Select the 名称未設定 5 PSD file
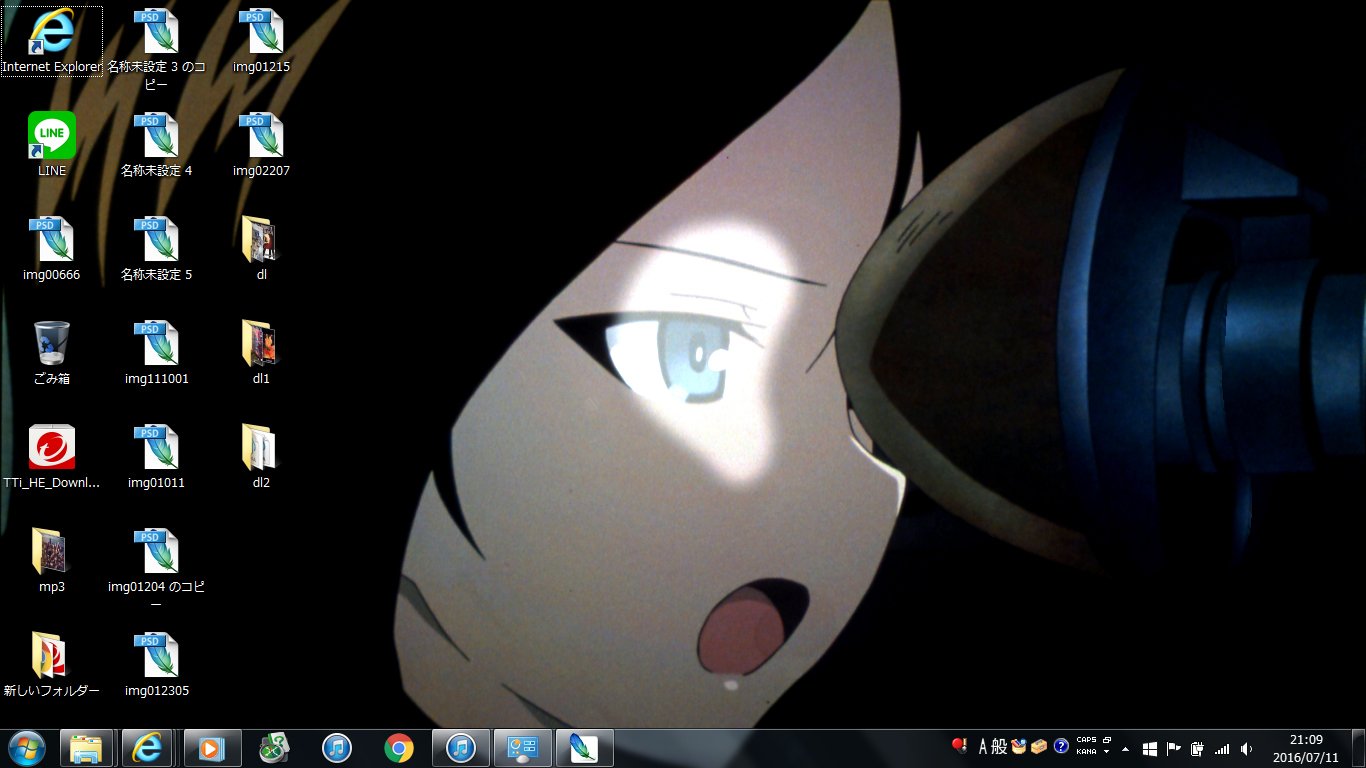Viewport: 1366px width, 768px height. click(x=156, y=249)
